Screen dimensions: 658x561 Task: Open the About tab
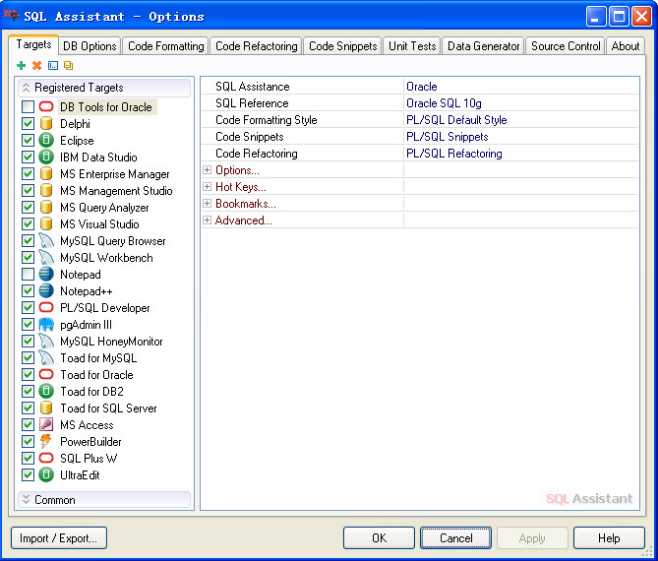click(625, 46)
